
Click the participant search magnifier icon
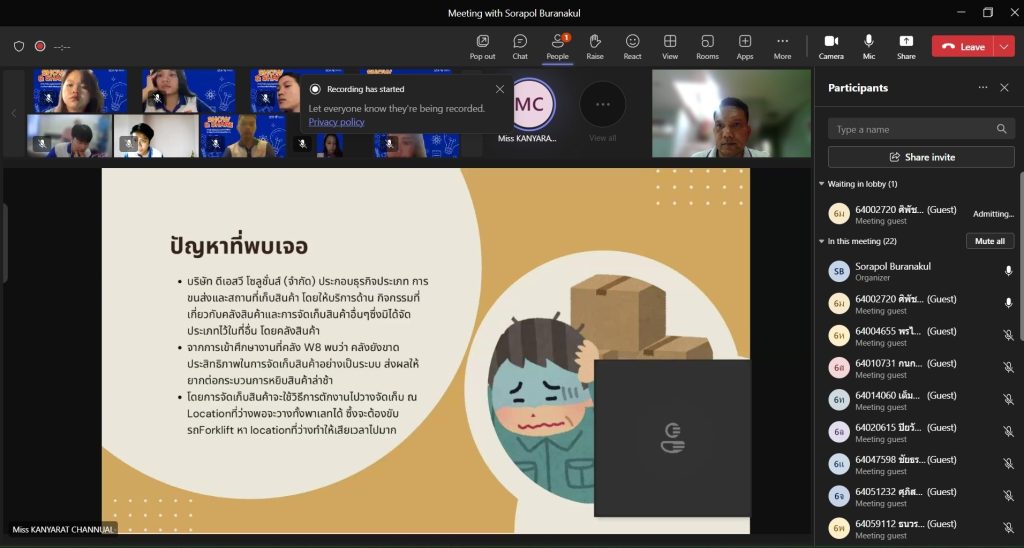click(1001, 129)
